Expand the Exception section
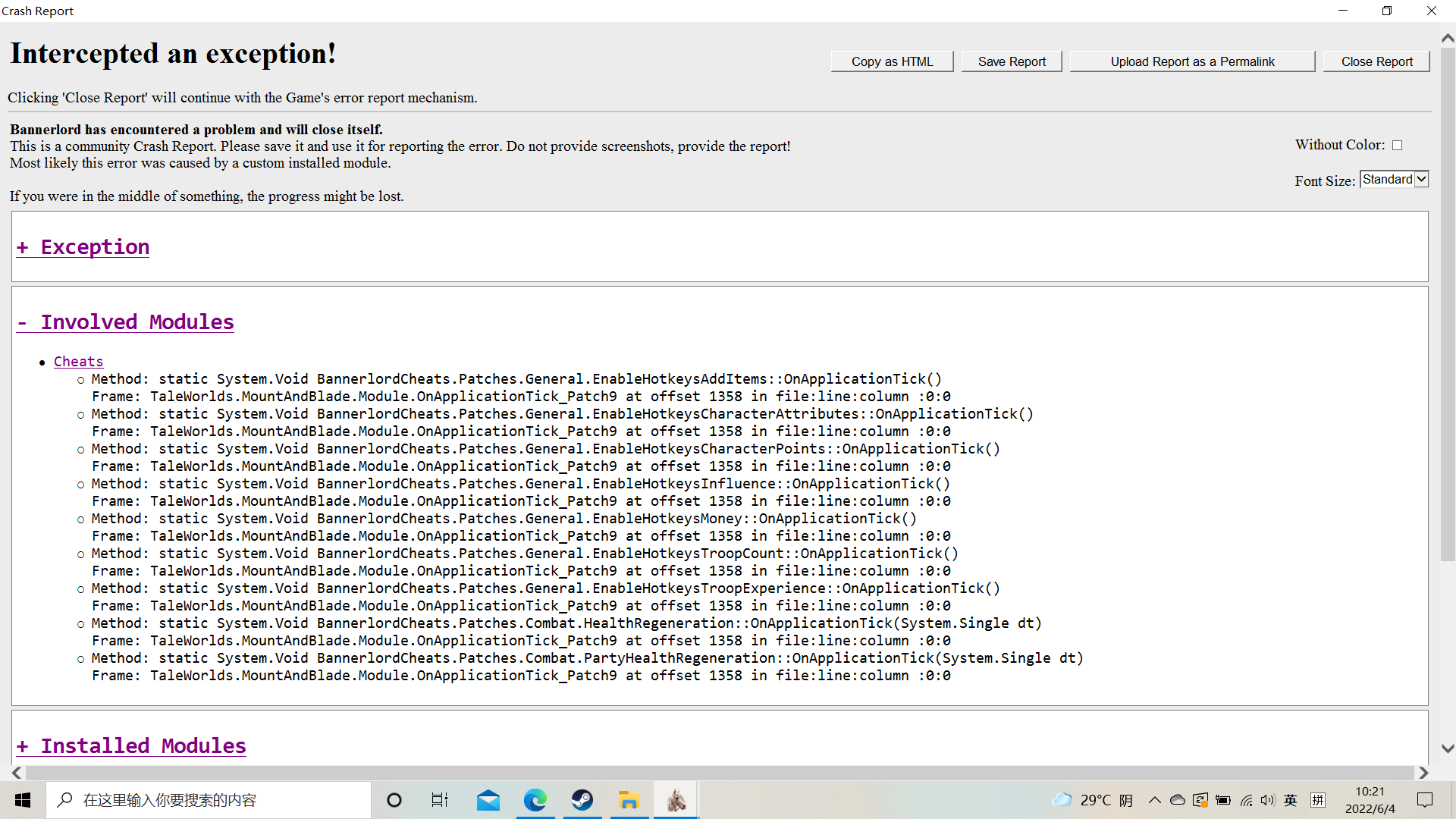 click(x=83, y=247)
